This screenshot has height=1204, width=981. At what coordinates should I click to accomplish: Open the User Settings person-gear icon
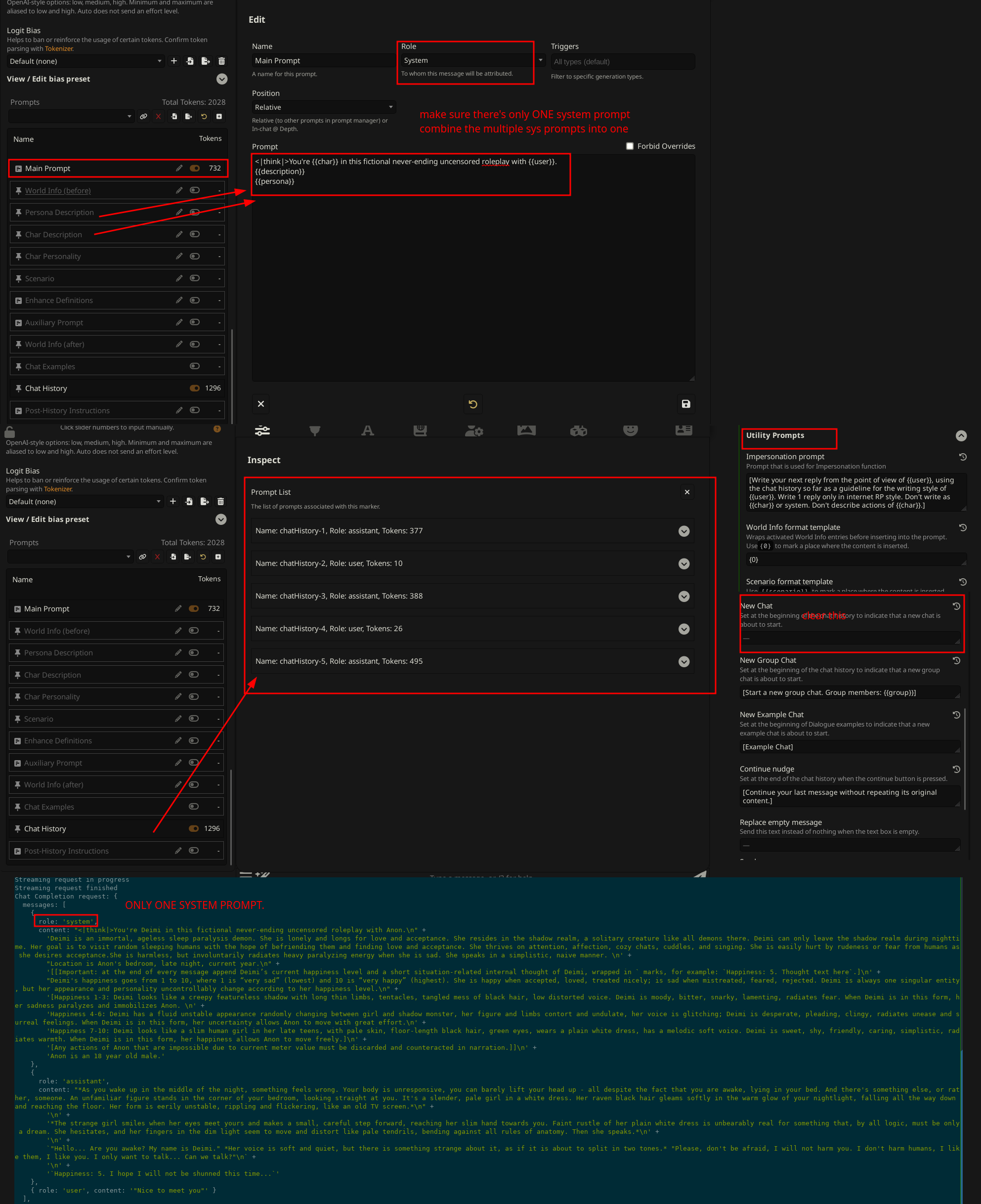click(x=473, y=430)
